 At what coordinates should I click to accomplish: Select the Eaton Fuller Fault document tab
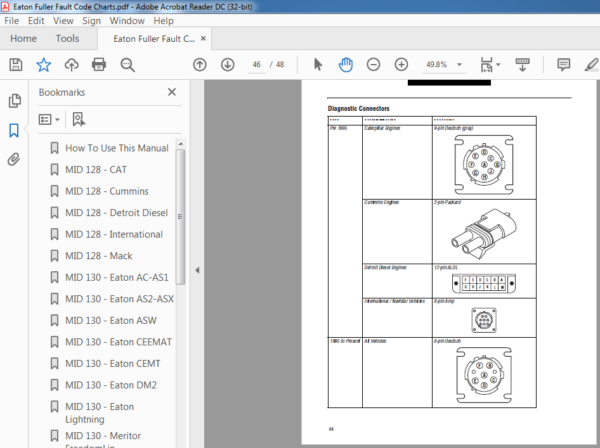click(x=154, y=39)
